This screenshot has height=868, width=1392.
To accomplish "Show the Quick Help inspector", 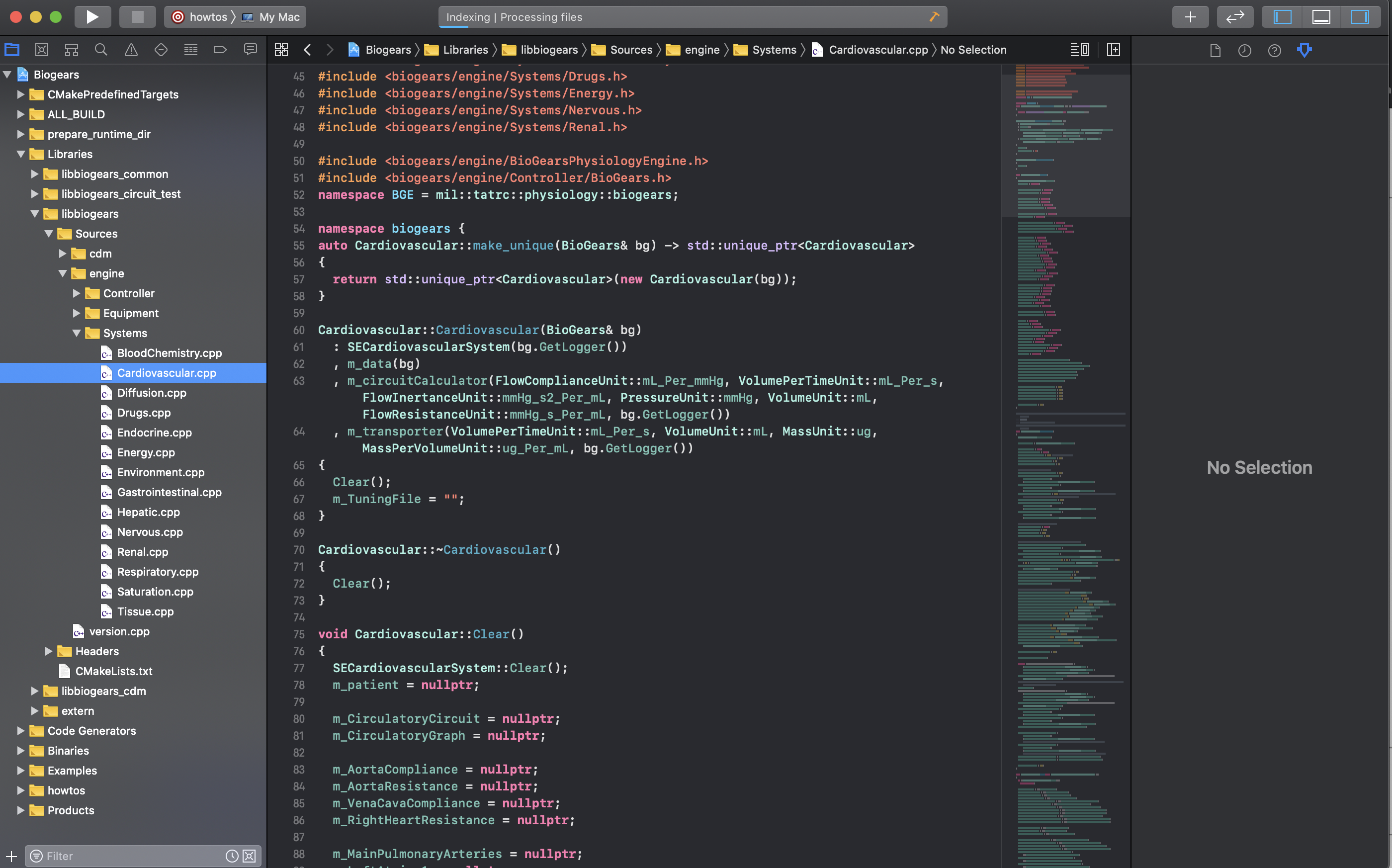I will click(1274, 51).
